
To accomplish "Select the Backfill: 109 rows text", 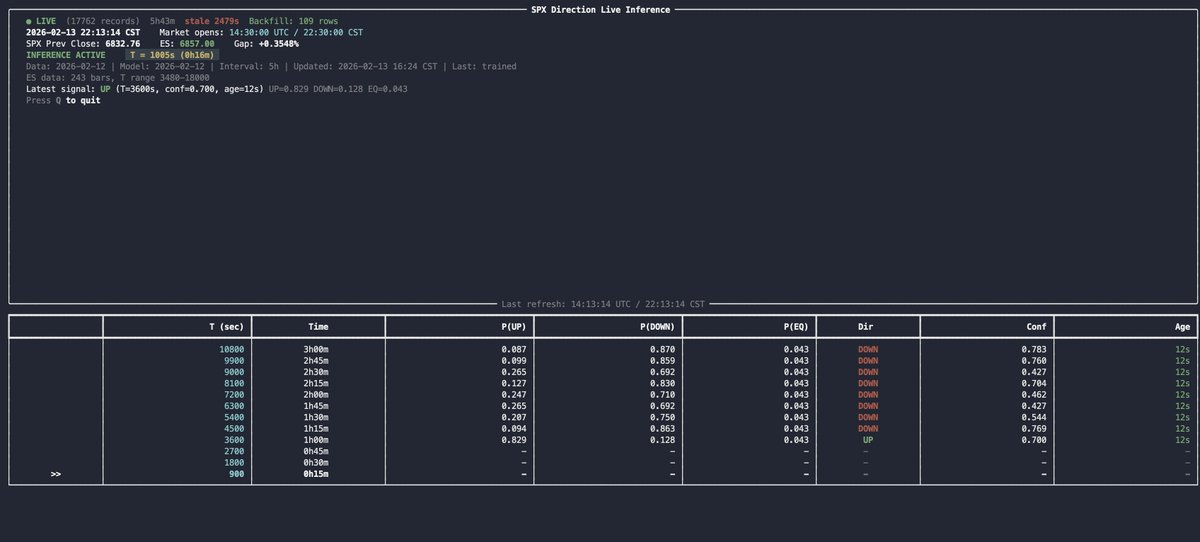I will pos(294,20).
